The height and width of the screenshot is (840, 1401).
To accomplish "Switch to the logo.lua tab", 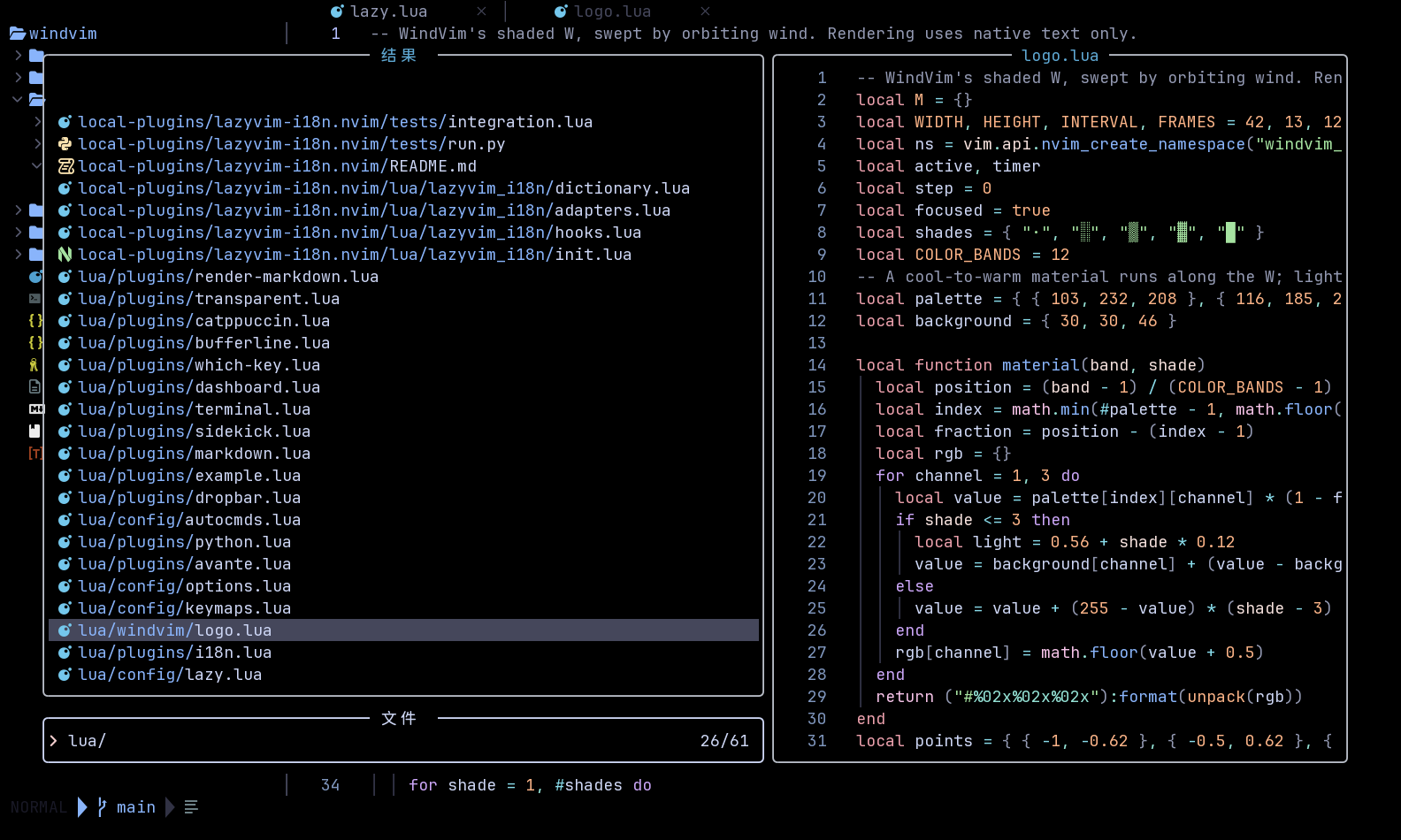I will coord(612,11).
